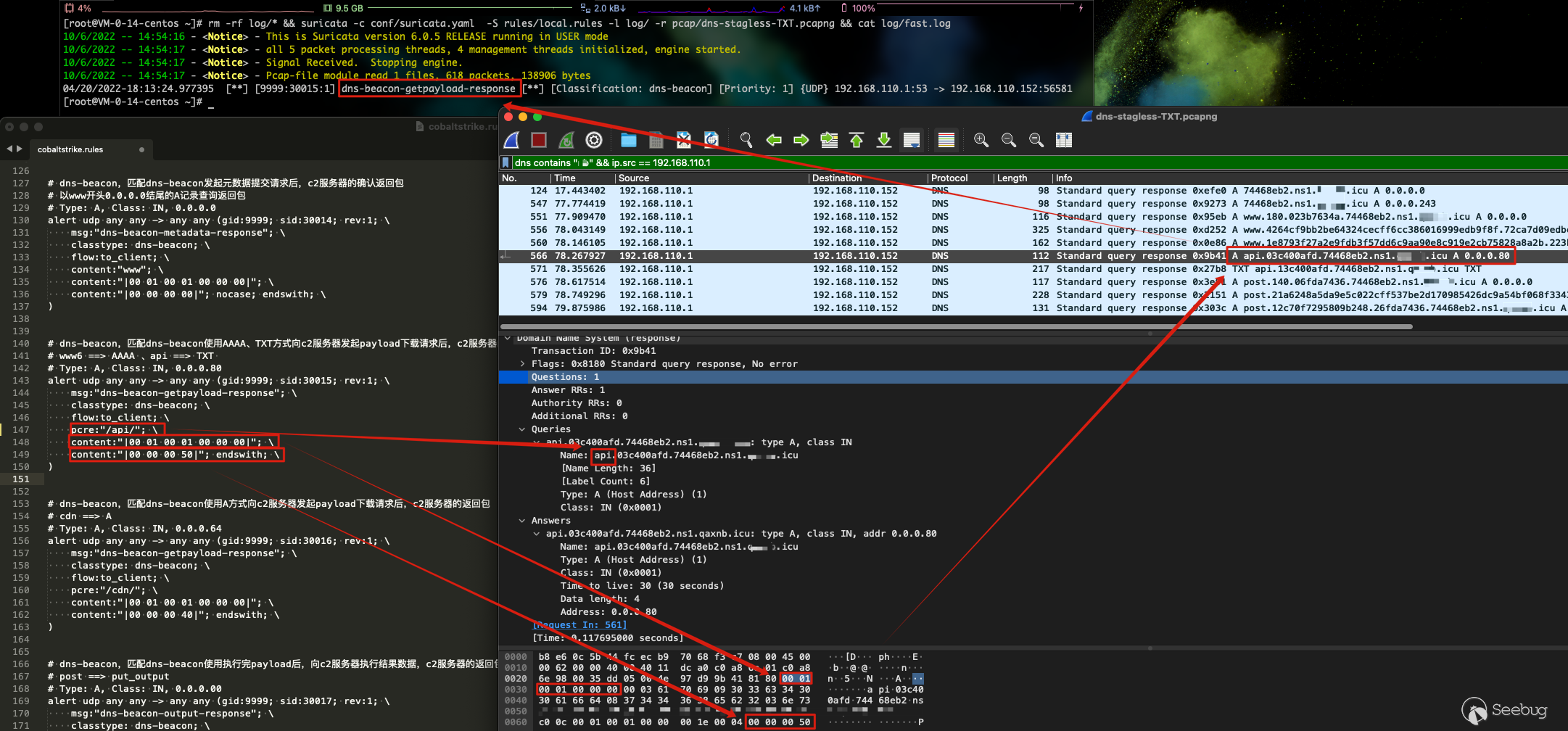Jump to the first packet
Screen dimensions: 1568x731
coord(857,140)
